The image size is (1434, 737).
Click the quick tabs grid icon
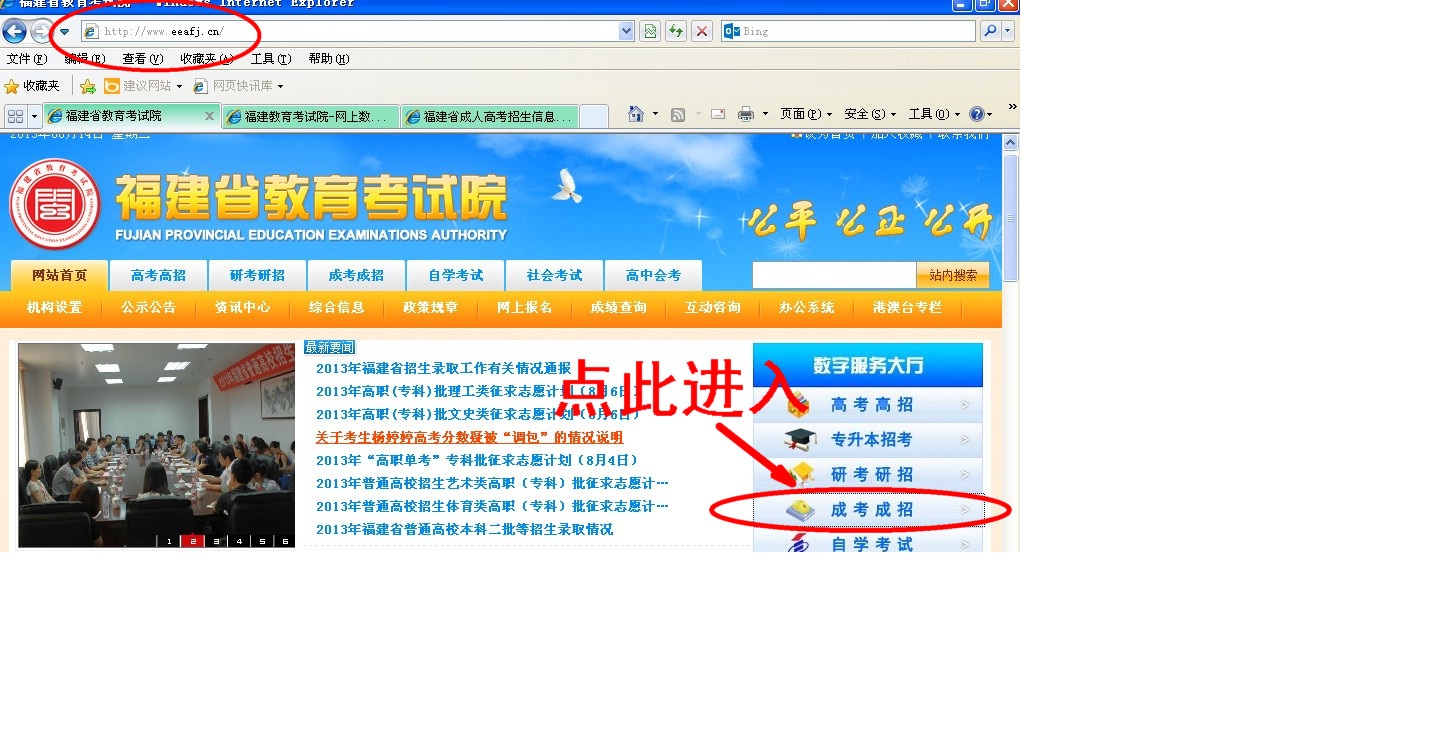(x=15, y=116)
